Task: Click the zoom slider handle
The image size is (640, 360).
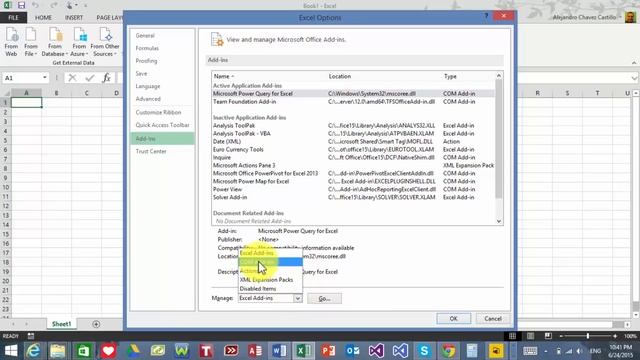Action: (588, 336)
